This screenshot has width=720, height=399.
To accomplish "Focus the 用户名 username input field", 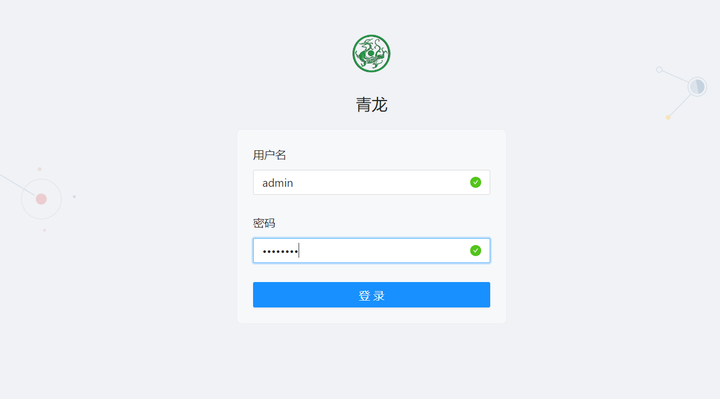I will (371, 182).
